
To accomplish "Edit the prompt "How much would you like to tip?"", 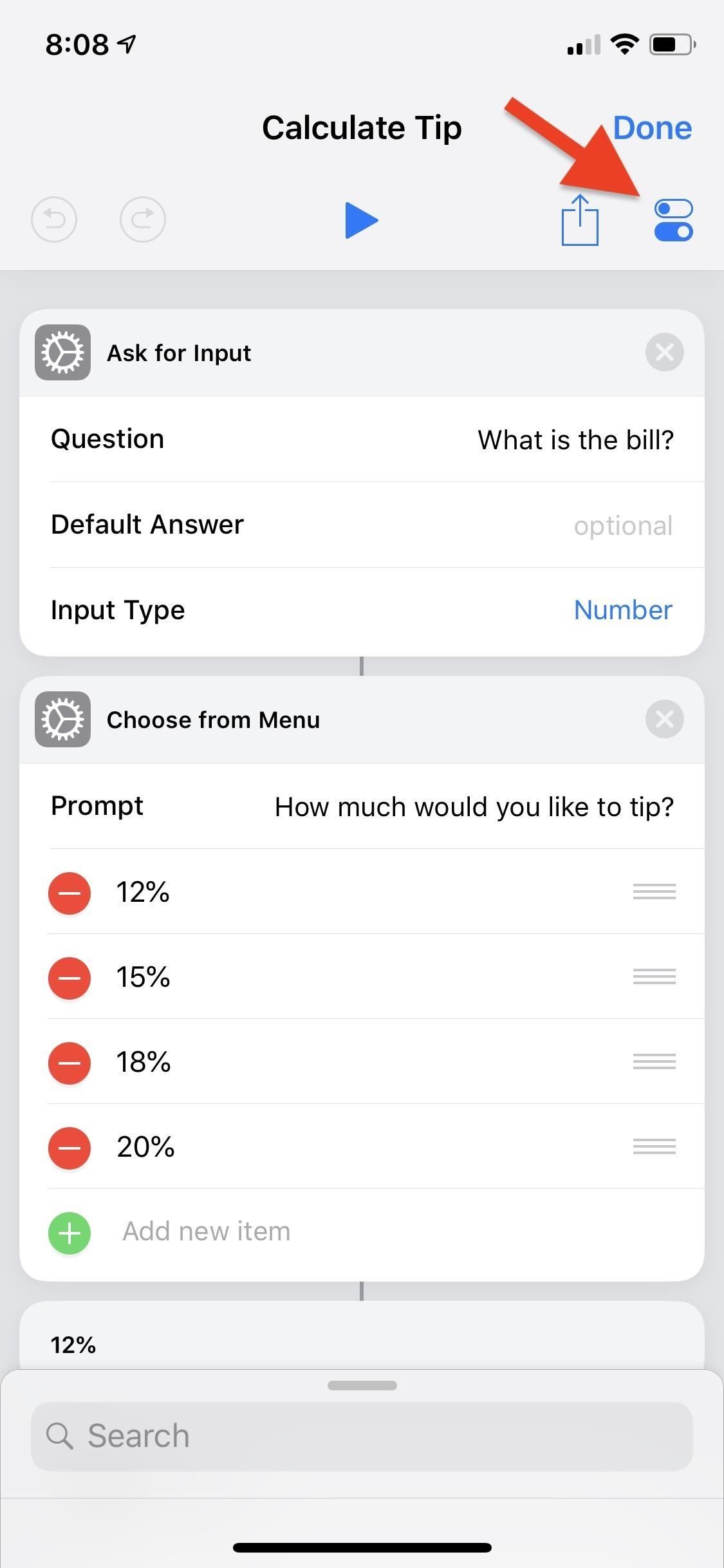I will [474, 807].
